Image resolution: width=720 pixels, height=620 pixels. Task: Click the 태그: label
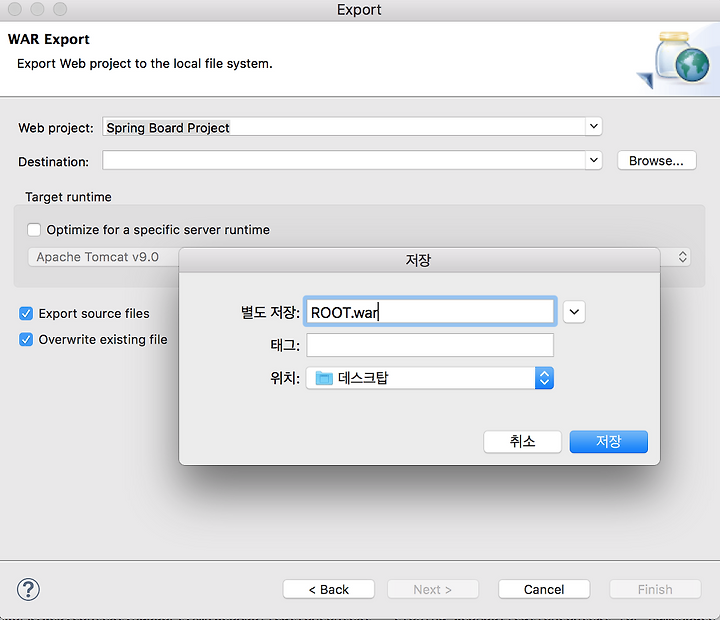point(285,345)
